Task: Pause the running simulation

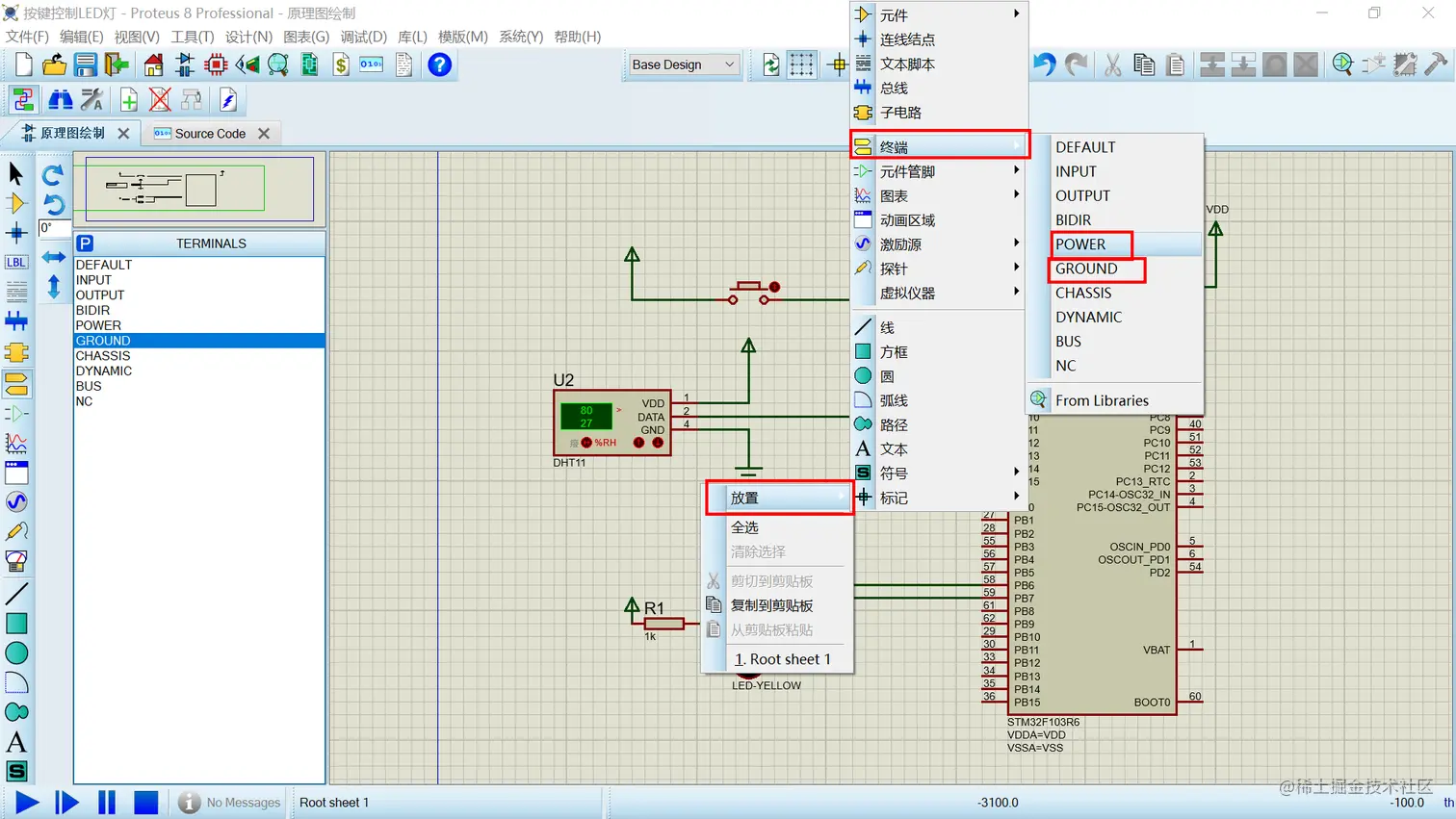Action: click(107, 802)
